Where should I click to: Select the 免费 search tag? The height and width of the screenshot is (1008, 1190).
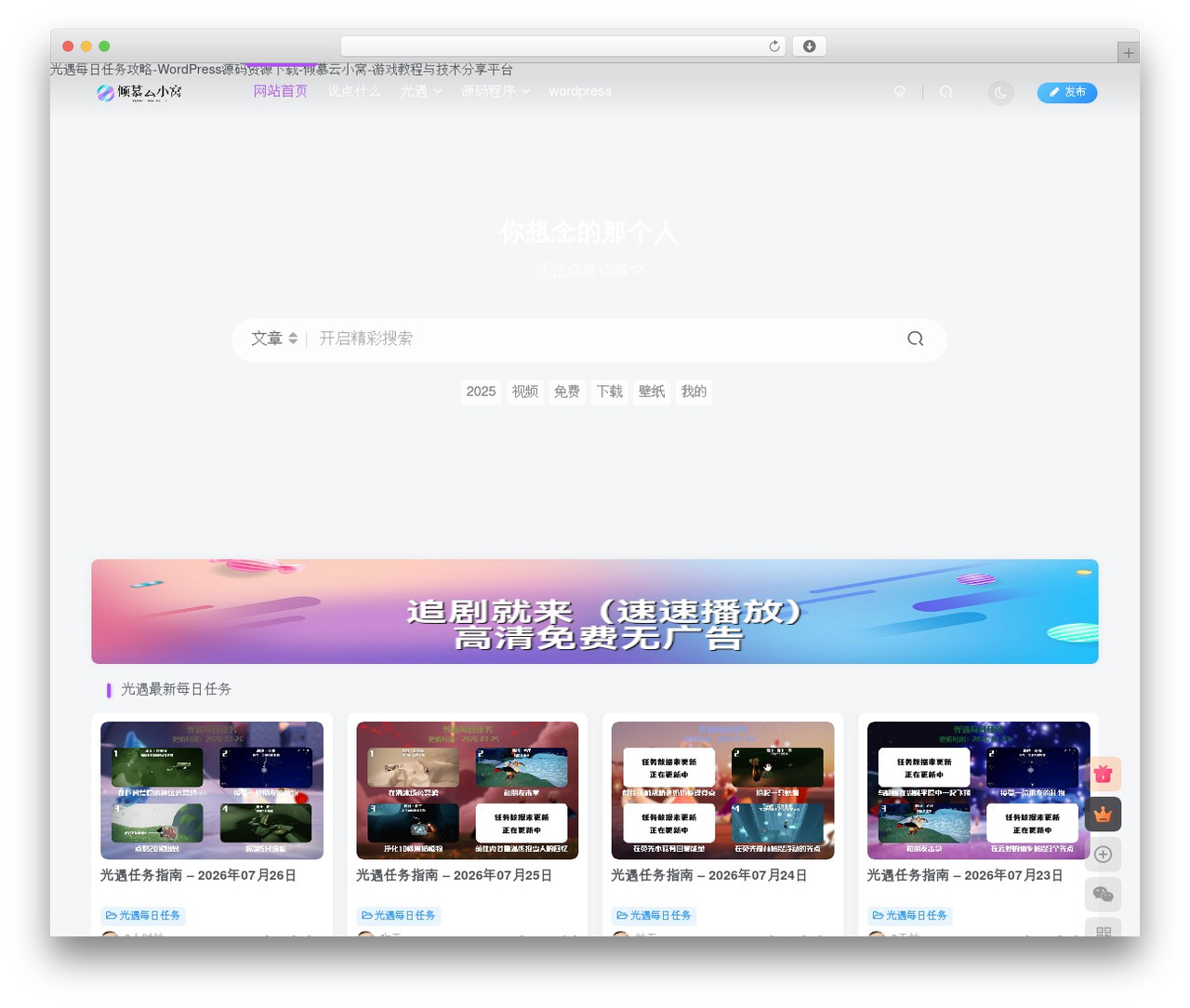click(x=567, y=391)
